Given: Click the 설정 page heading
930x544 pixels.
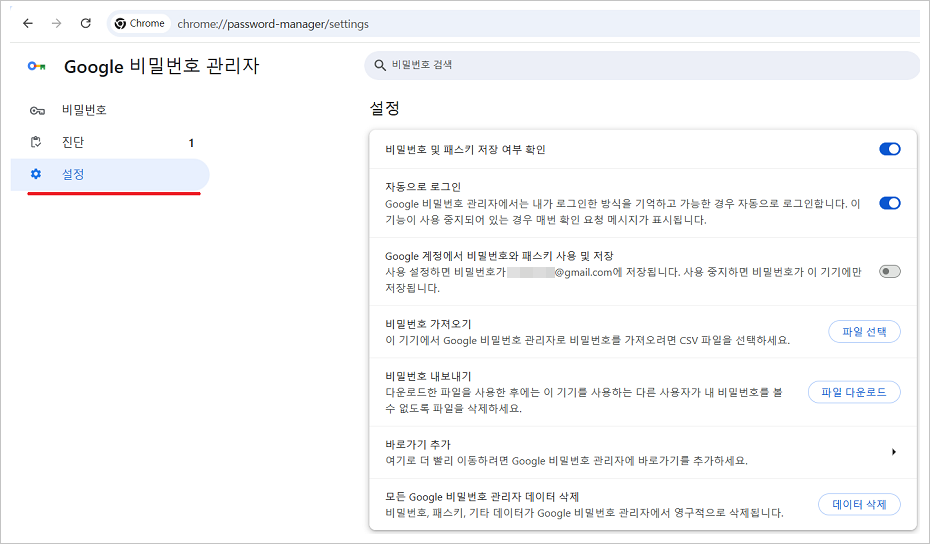Looking at the screenshot, I should (385, 108).
